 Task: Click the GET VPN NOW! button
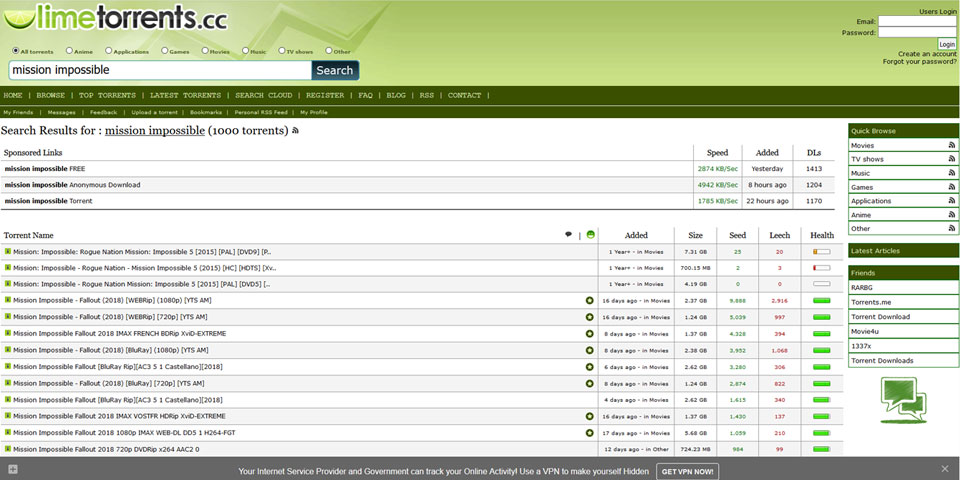(x=687, y=470)
